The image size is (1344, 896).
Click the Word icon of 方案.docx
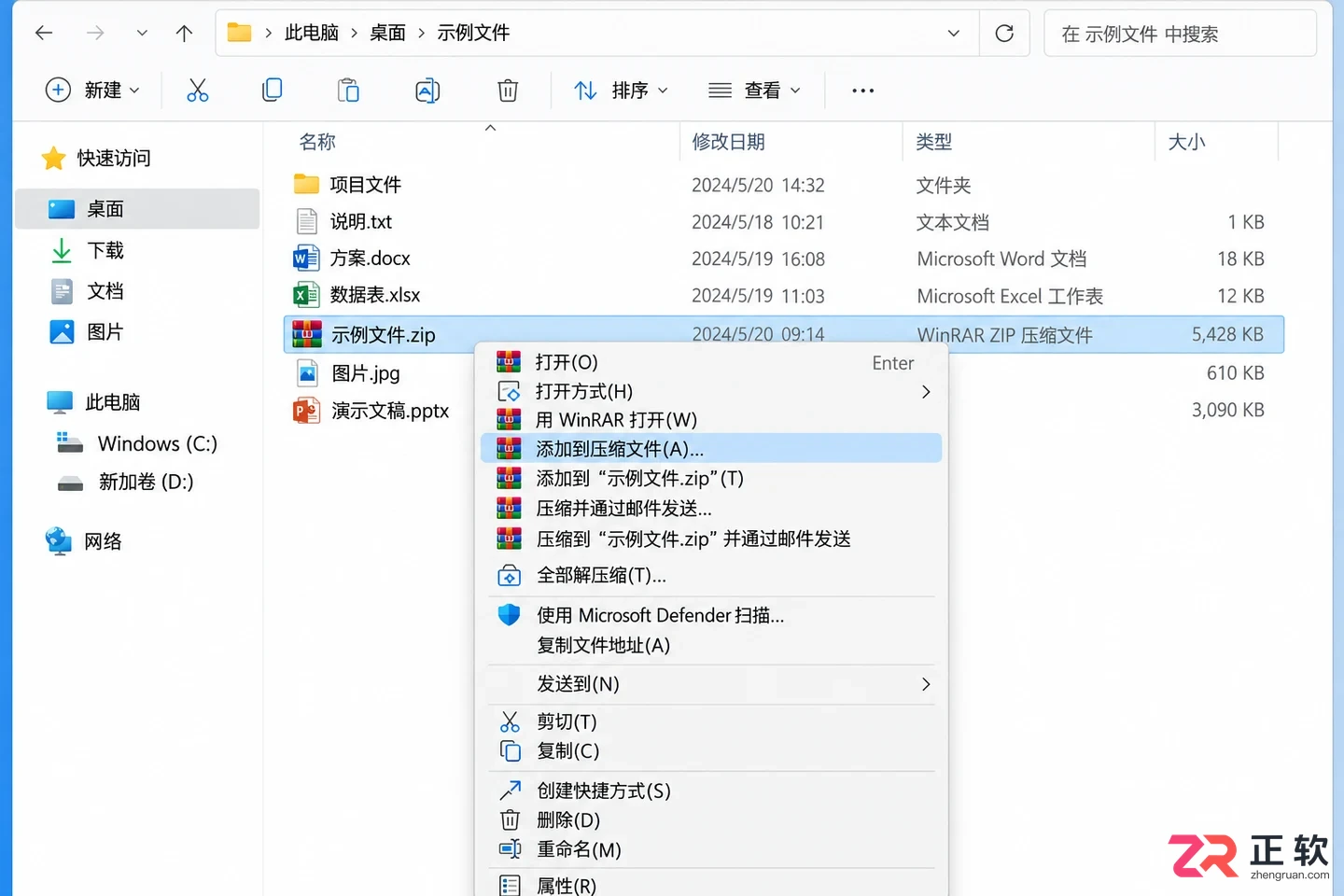[306, 258]
